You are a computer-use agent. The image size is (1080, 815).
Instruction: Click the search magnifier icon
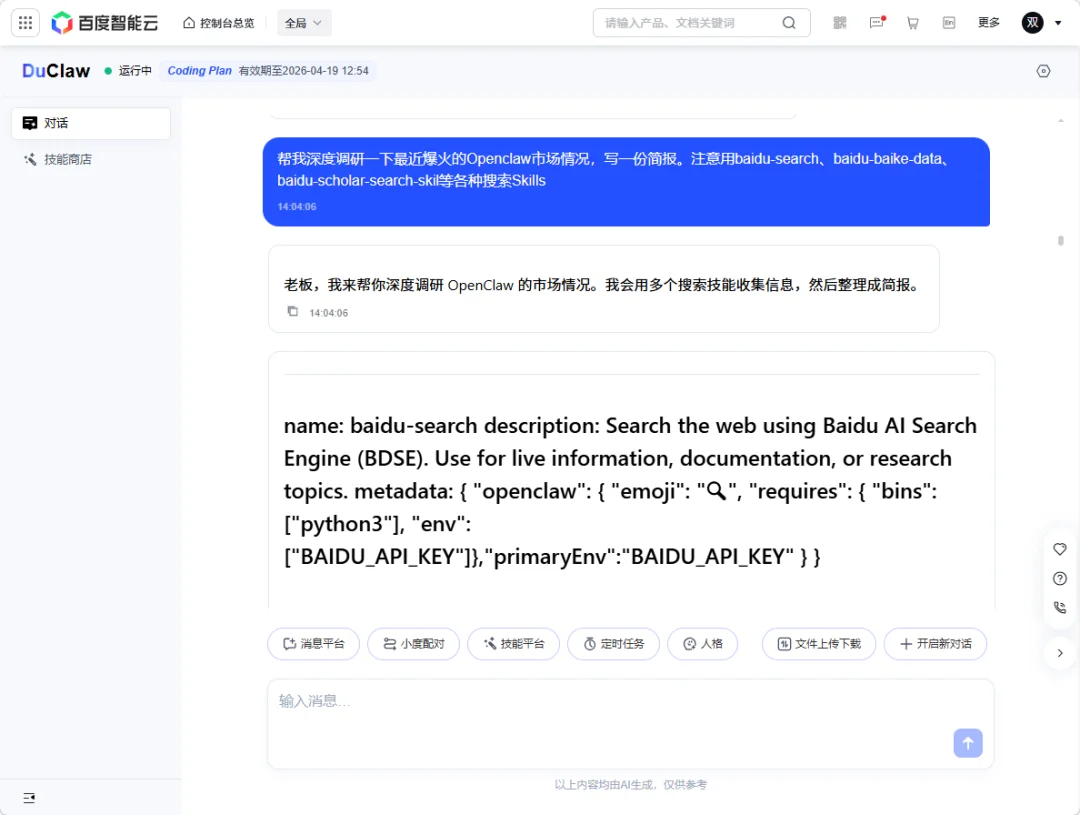(789, 23)
